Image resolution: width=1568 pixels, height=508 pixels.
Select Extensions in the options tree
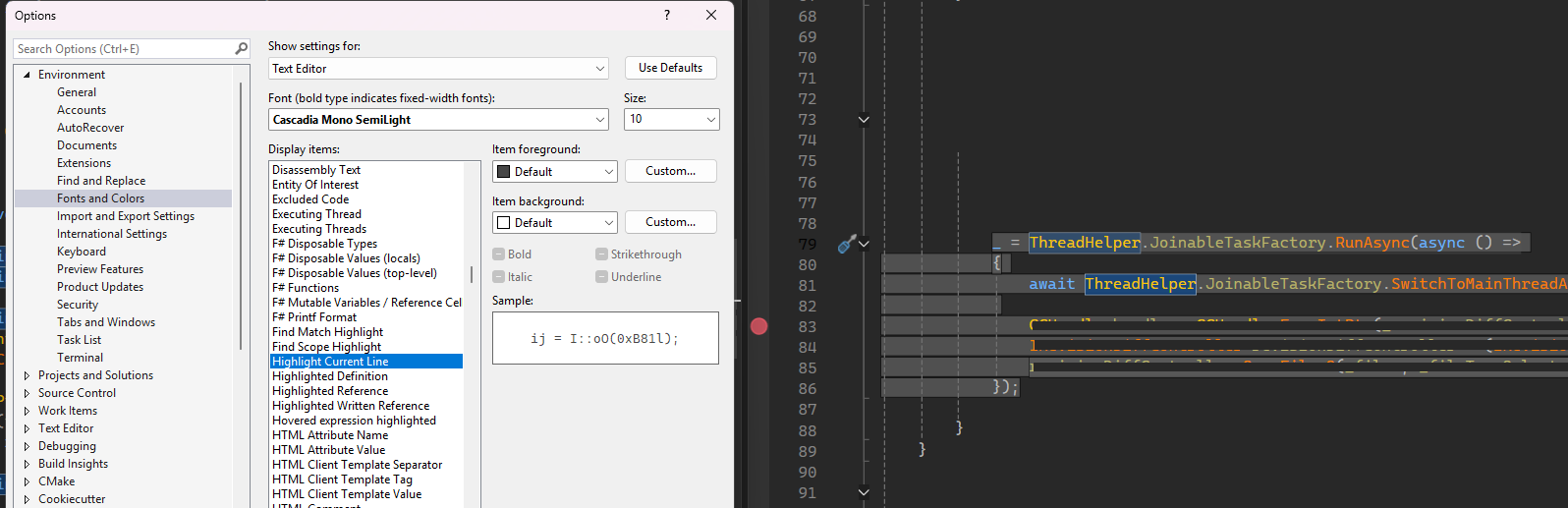coord(84,163)
